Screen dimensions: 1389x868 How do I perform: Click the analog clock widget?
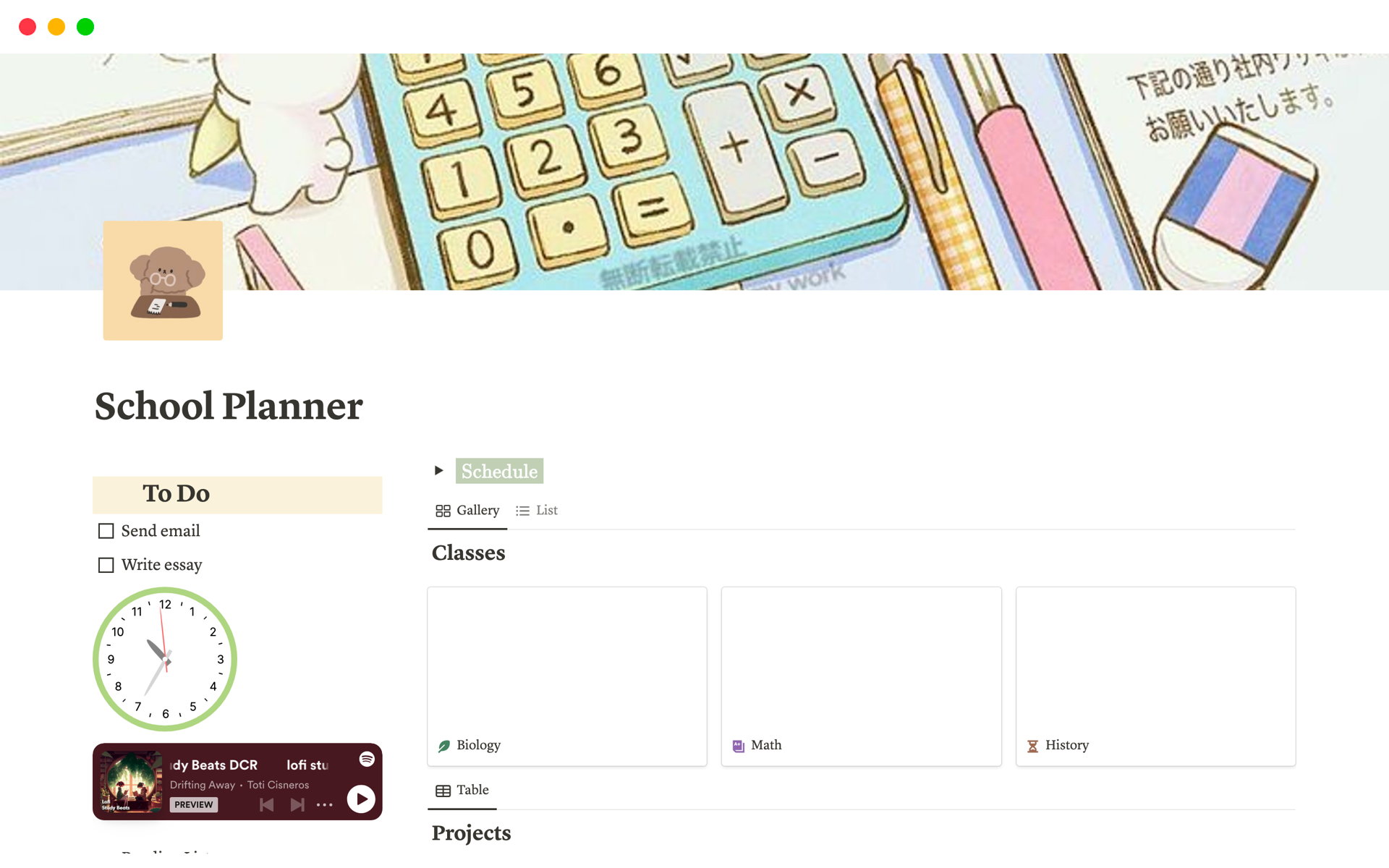click(x=164, y=656)
